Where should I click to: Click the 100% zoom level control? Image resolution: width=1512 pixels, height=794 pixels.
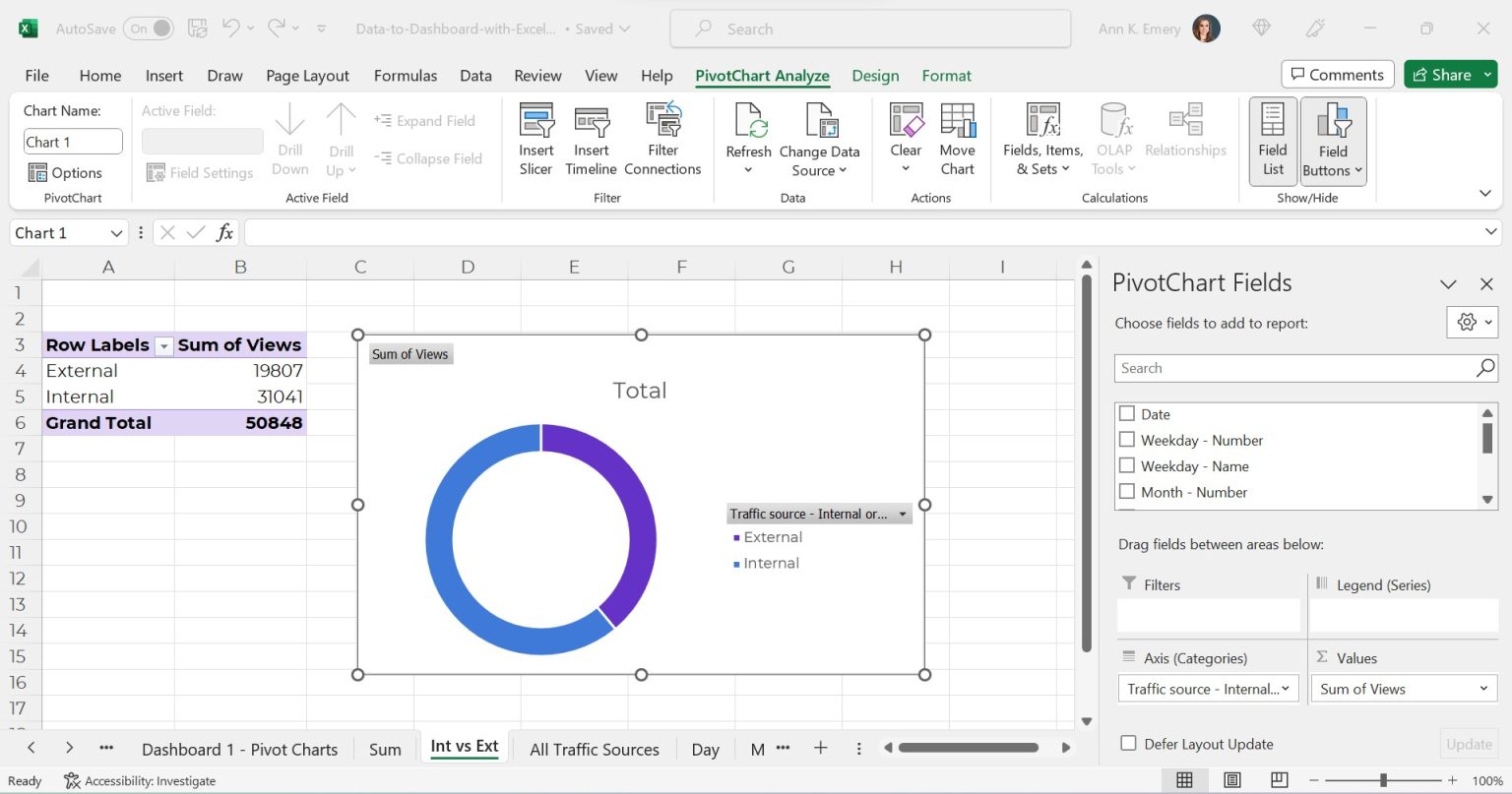pyautogui.click(x=1486, y=780)
